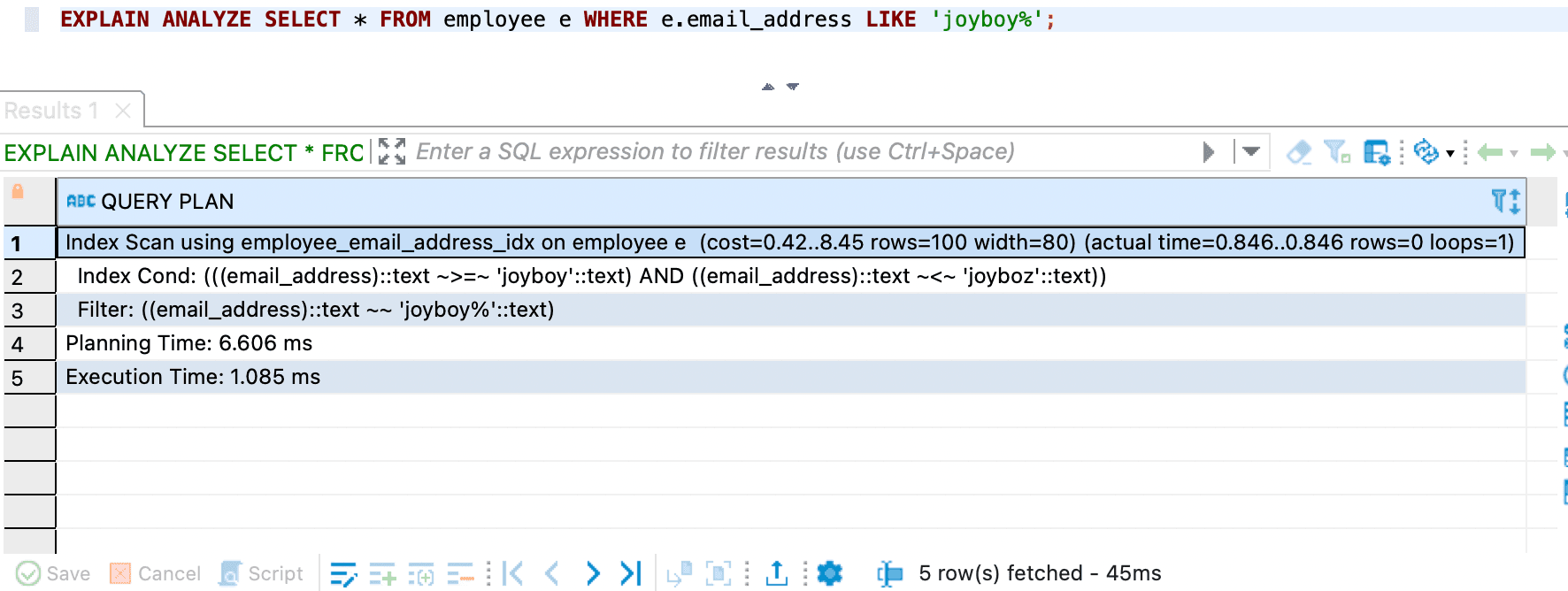
Task: Click the row count calculate icon
Action: pyautogui.click(x=889, y=574)
